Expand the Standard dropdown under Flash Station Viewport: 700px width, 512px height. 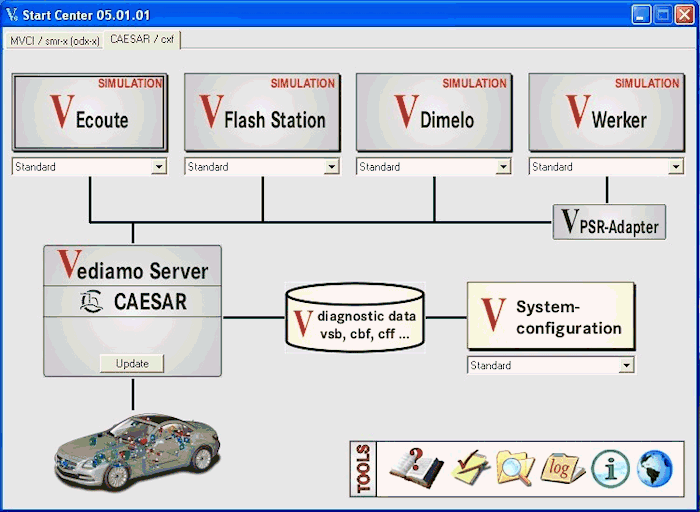point(331,167)
